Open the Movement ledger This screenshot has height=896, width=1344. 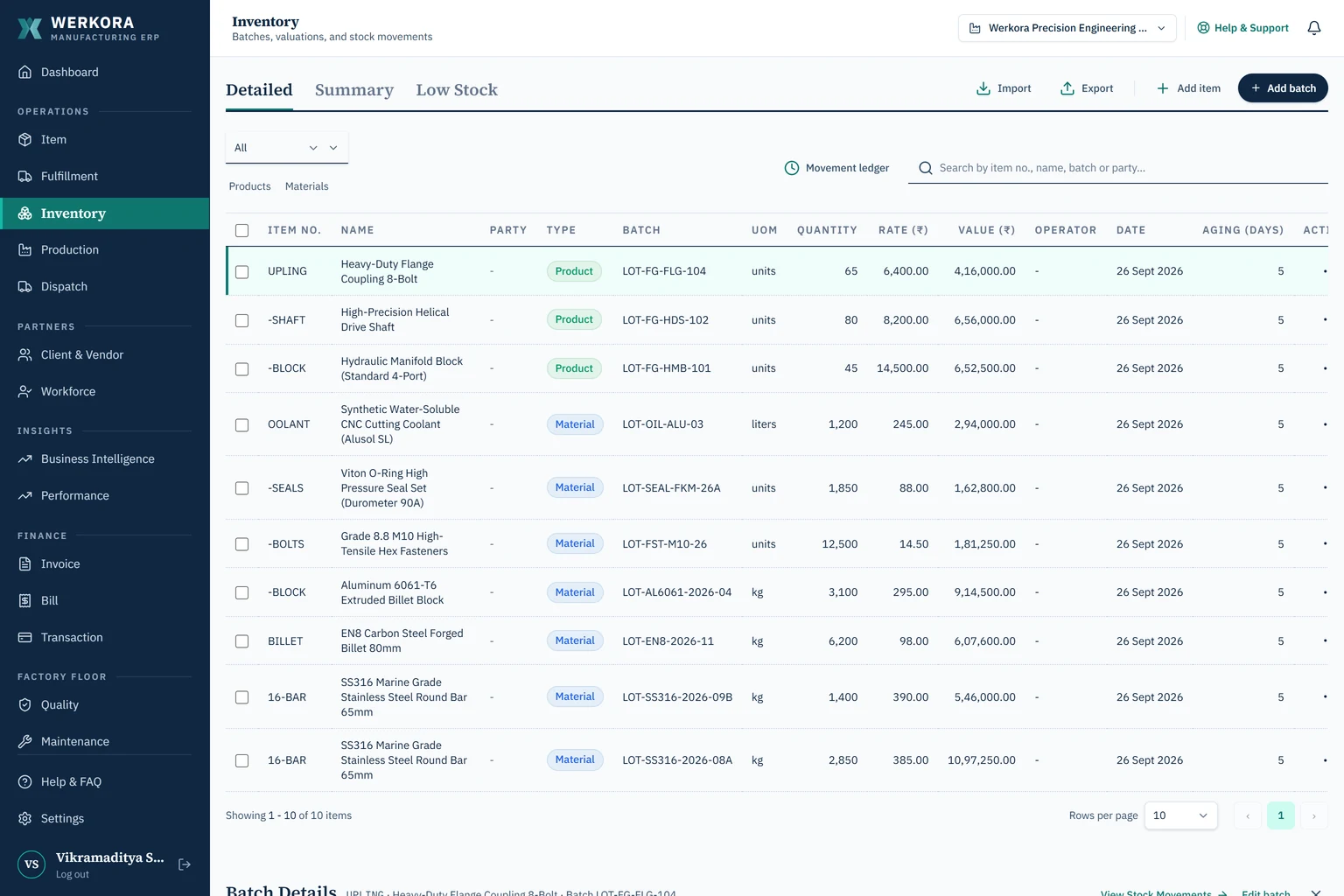point(836,168)
